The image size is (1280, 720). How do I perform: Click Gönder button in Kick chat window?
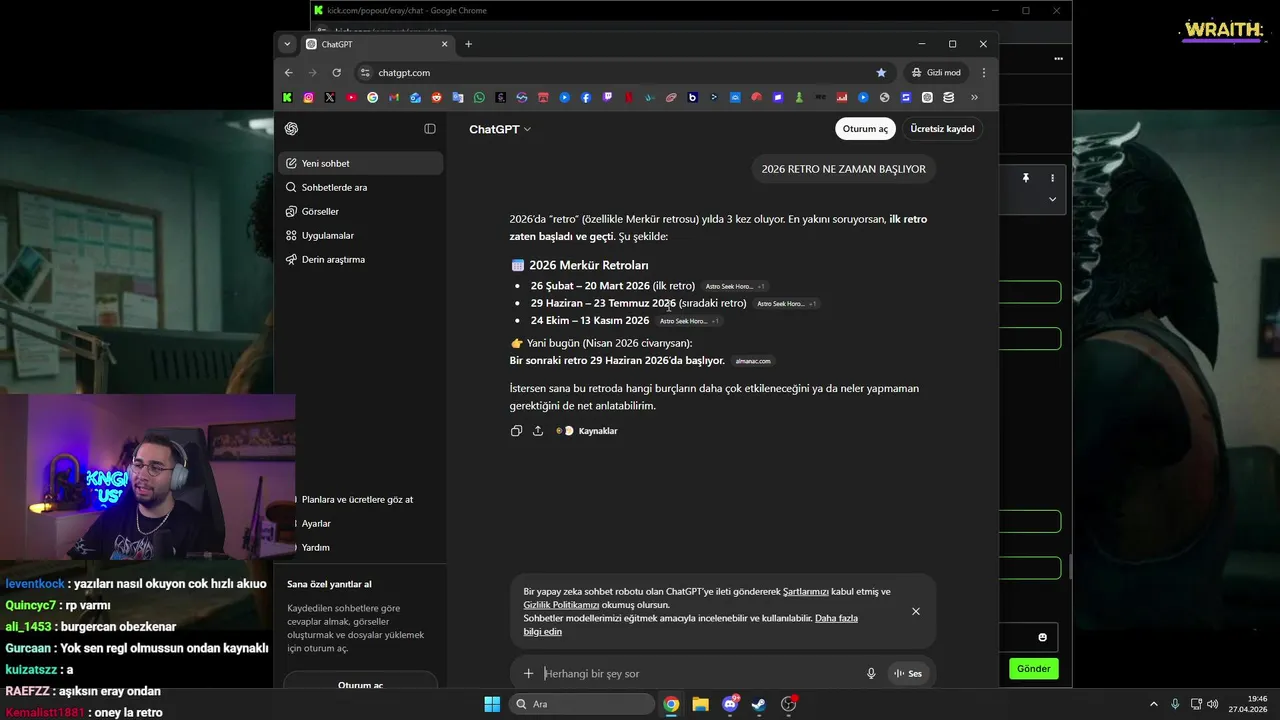[1034, 668]
